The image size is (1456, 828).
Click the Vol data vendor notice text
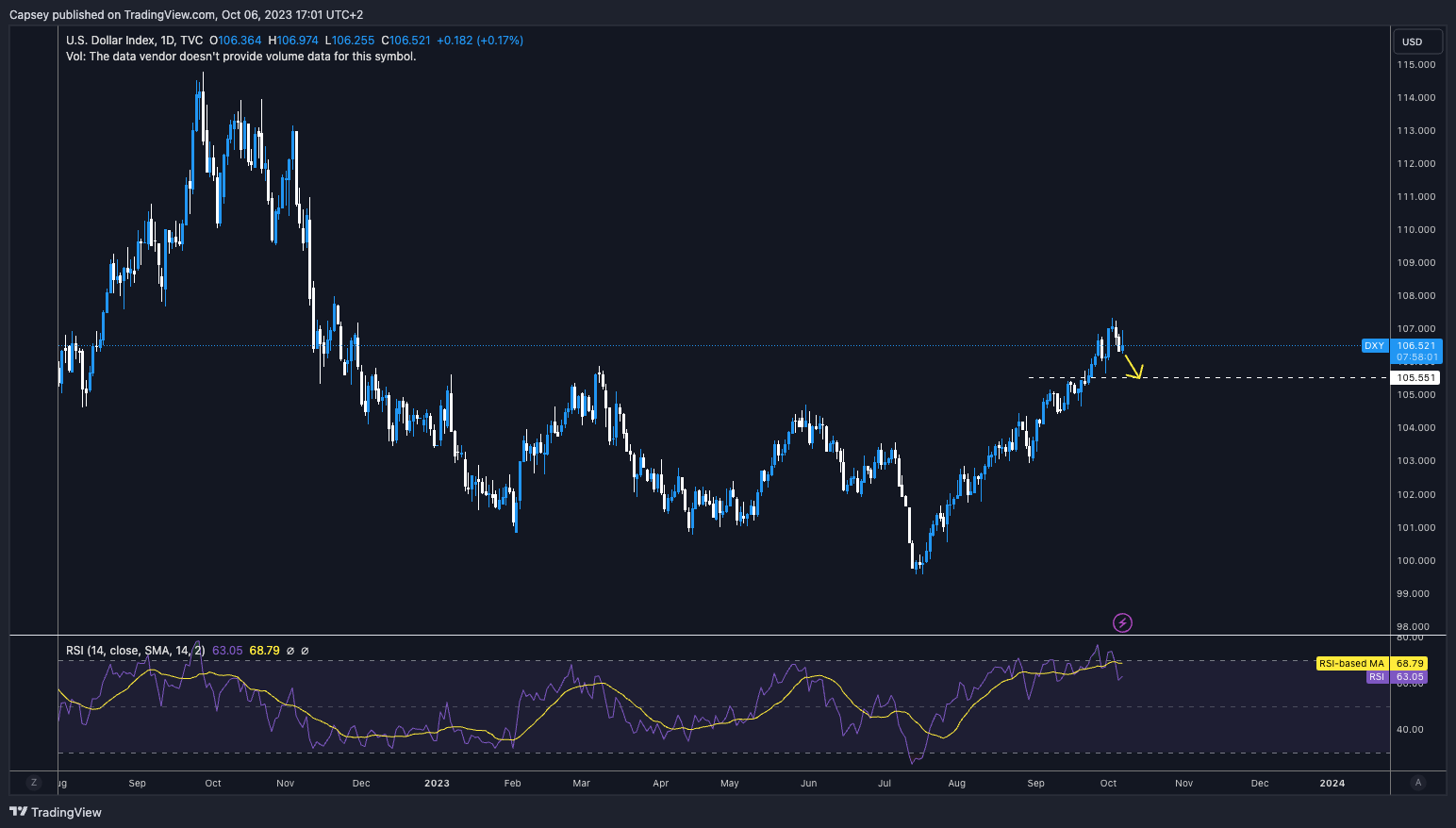coord(240,57)
